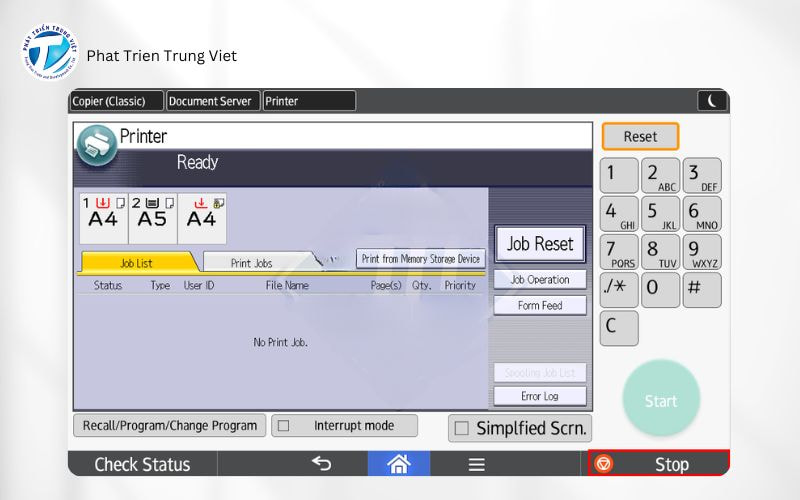Tap the back arrow icon

click(321, 463)
